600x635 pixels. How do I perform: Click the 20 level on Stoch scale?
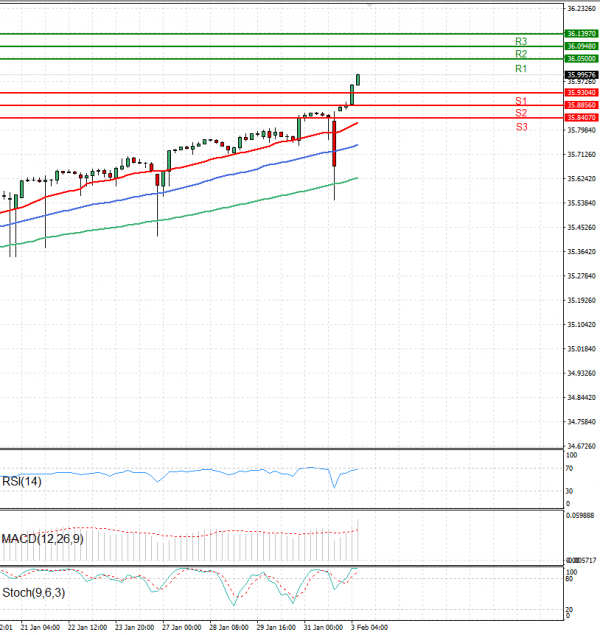[x=569, y=609]
